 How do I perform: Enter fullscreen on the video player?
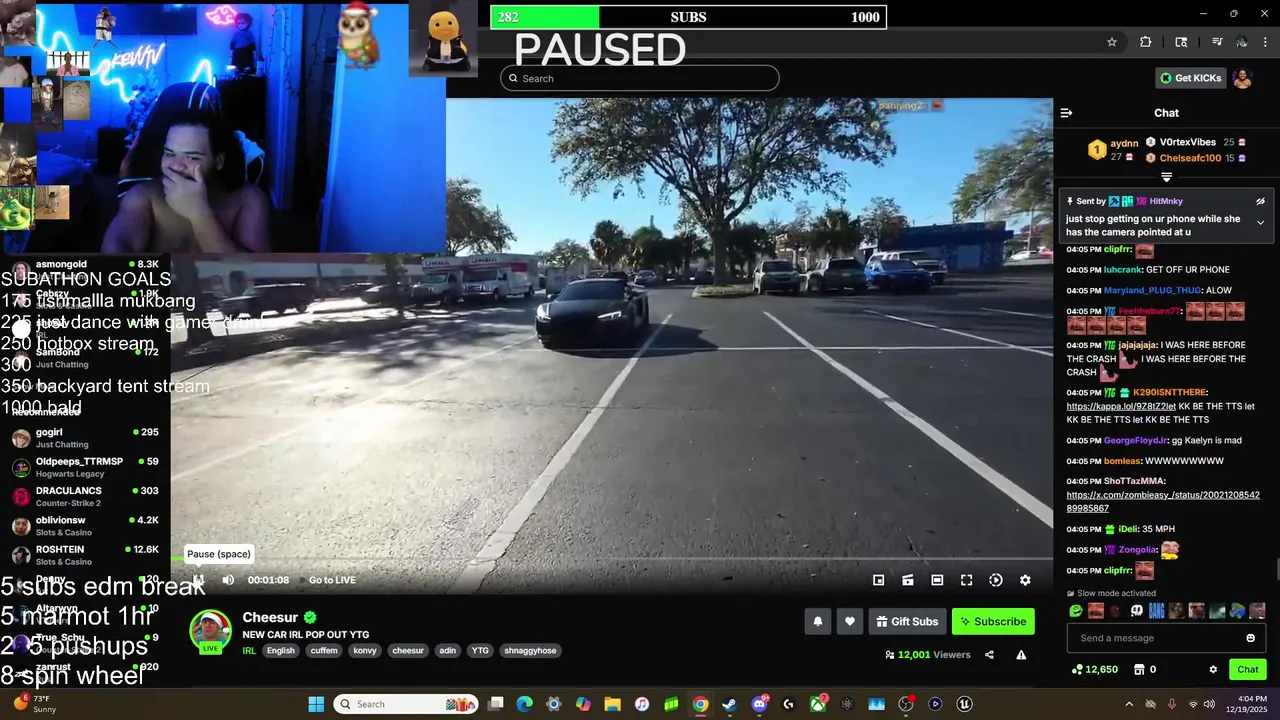coord(966,580)
